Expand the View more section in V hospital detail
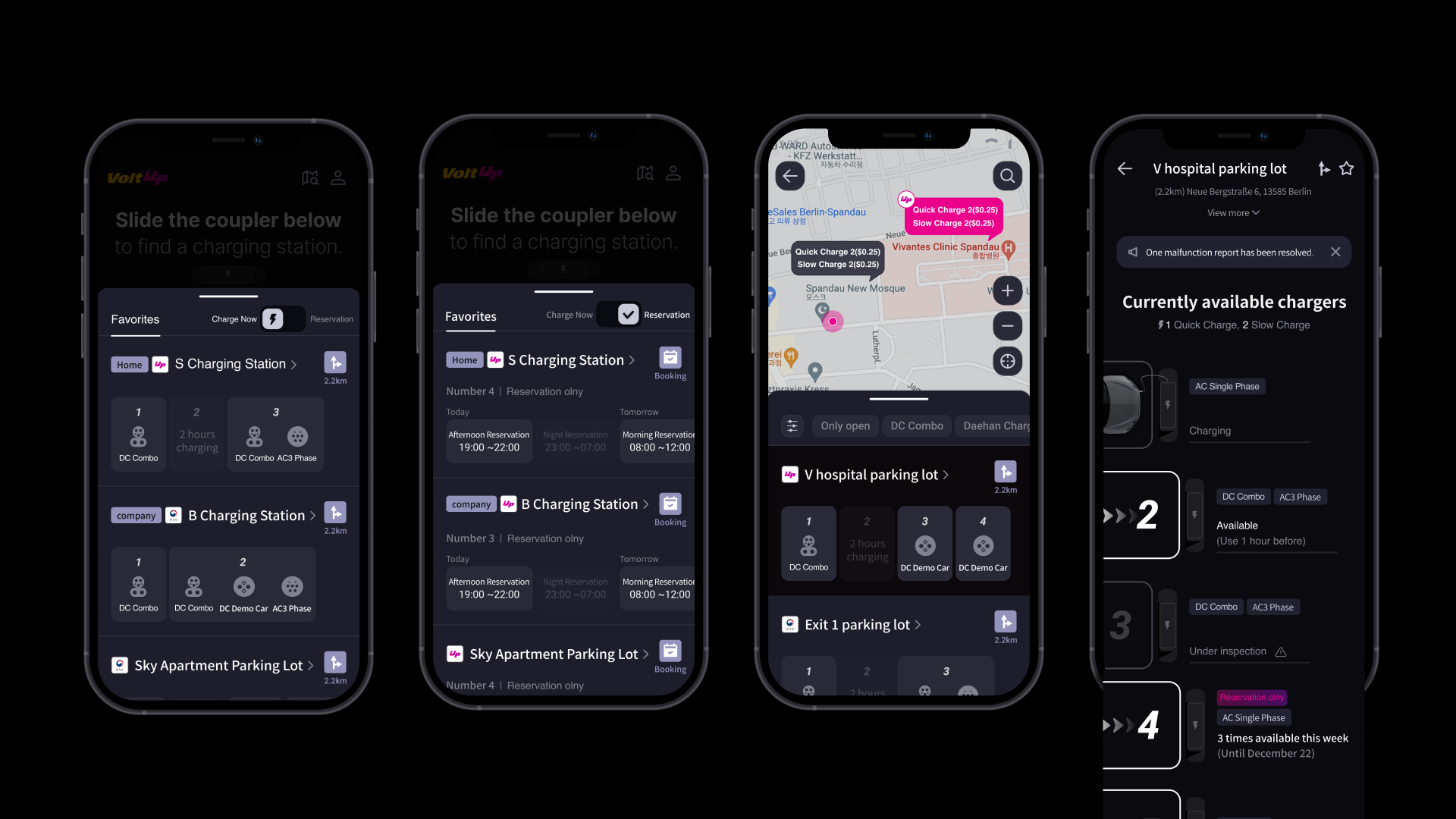This screenshot has width=1456, height=819. [1234, 212]
